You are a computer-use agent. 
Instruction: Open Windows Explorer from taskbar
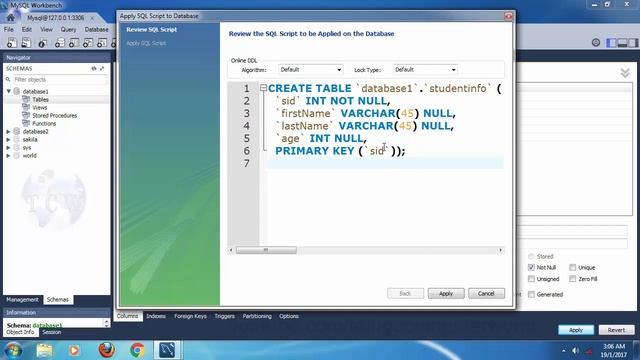44,350
